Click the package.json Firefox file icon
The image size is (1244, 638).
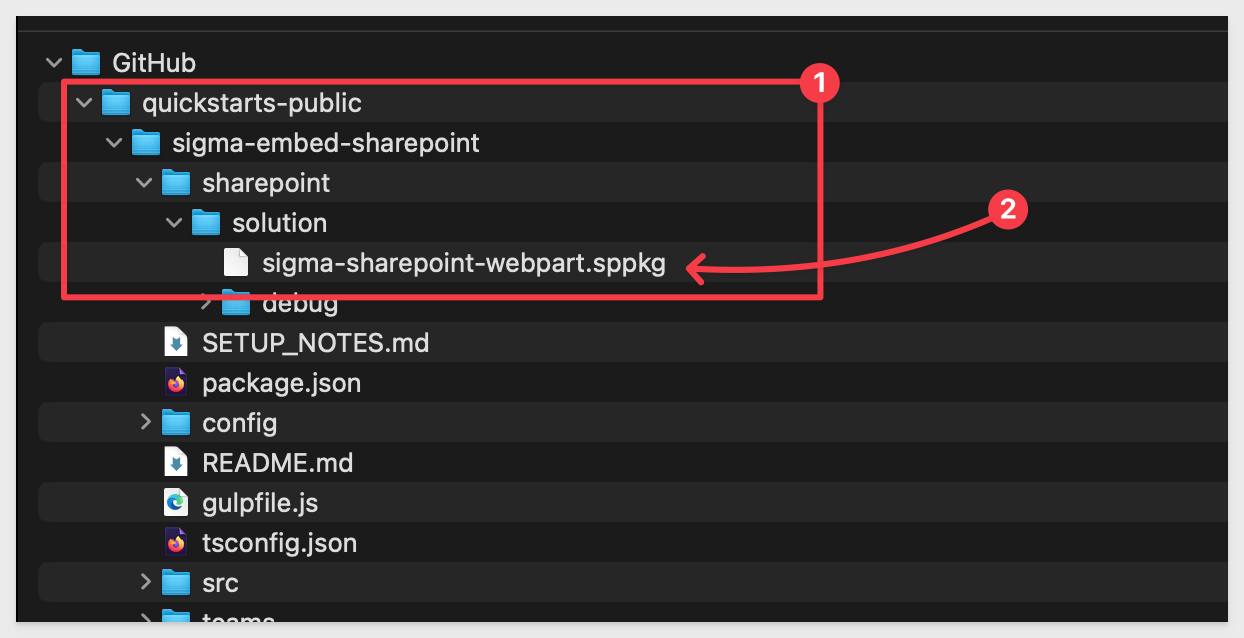coord(176,383)
